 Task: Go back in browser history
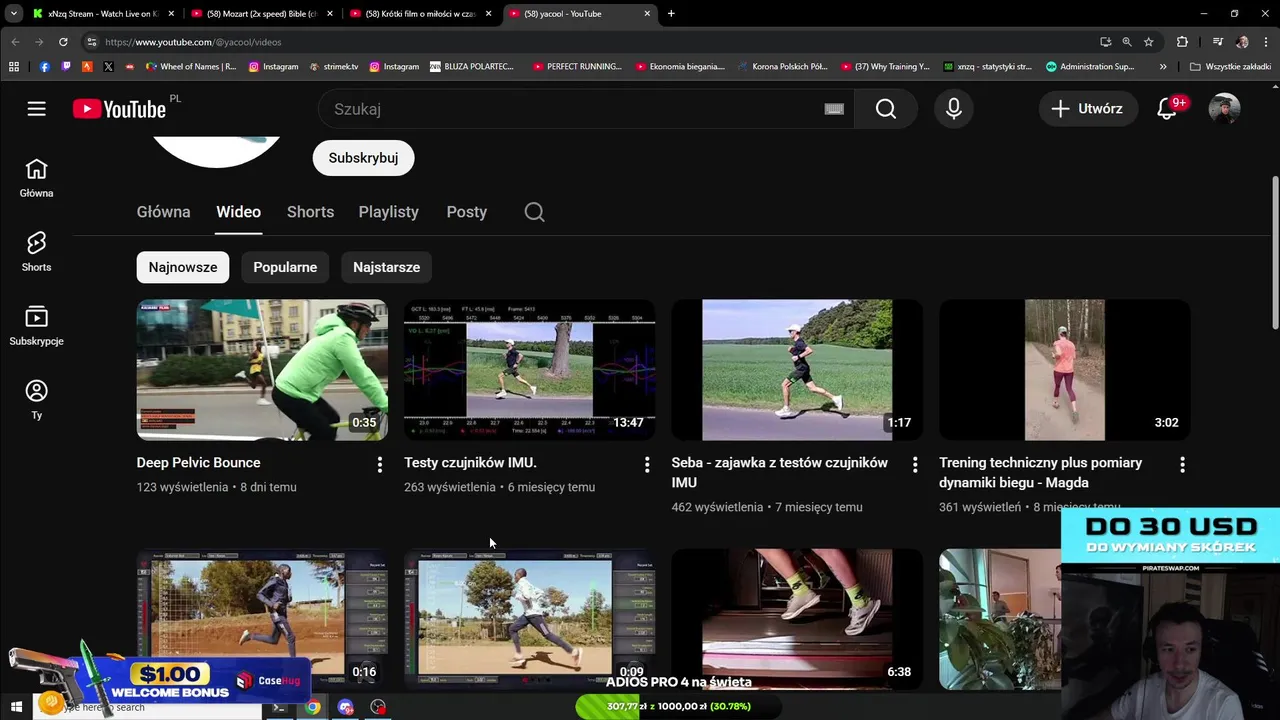(15, 42)
